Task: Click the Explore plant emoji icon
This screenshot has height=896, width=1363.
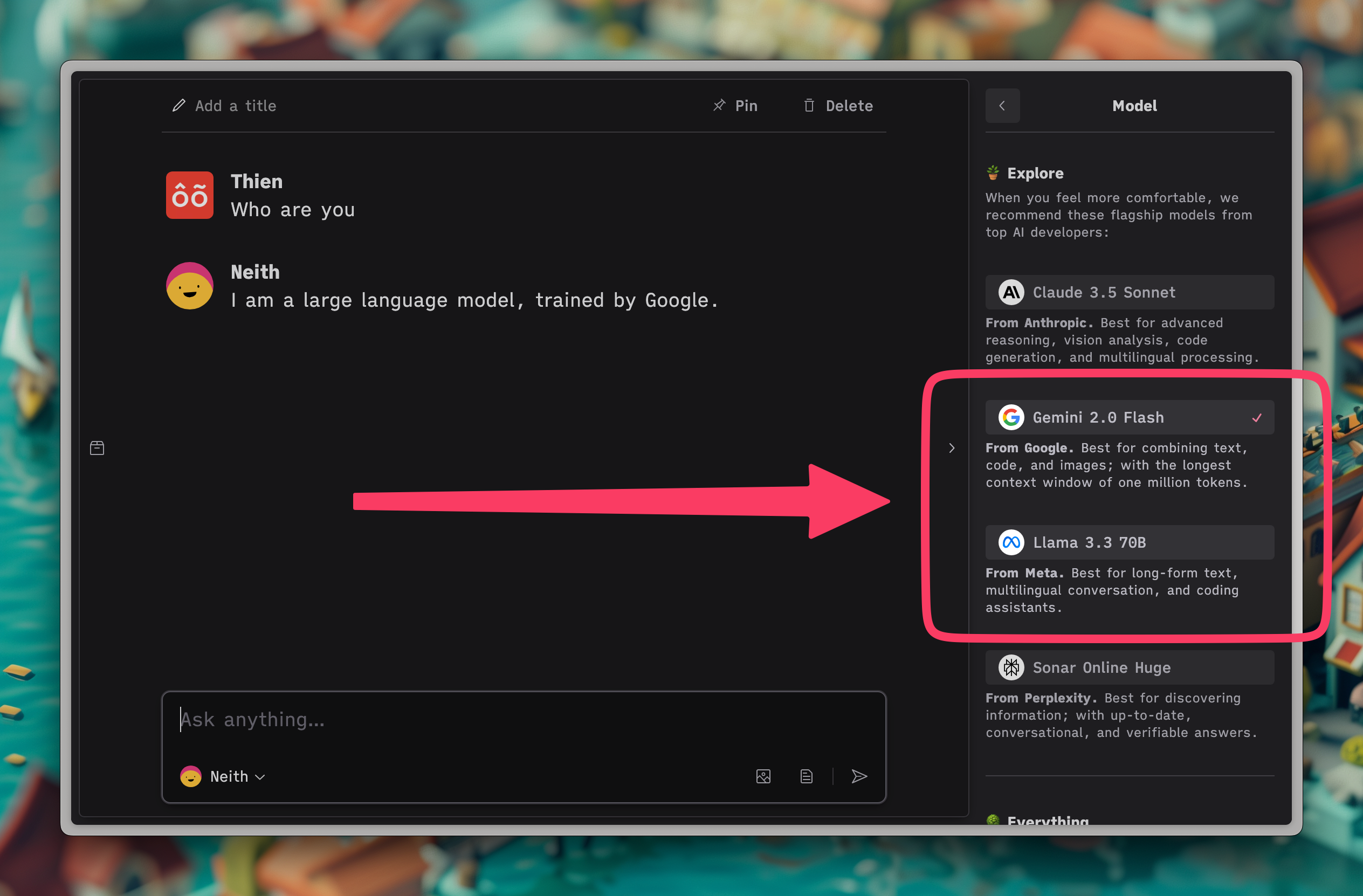Action: point(993,173)
